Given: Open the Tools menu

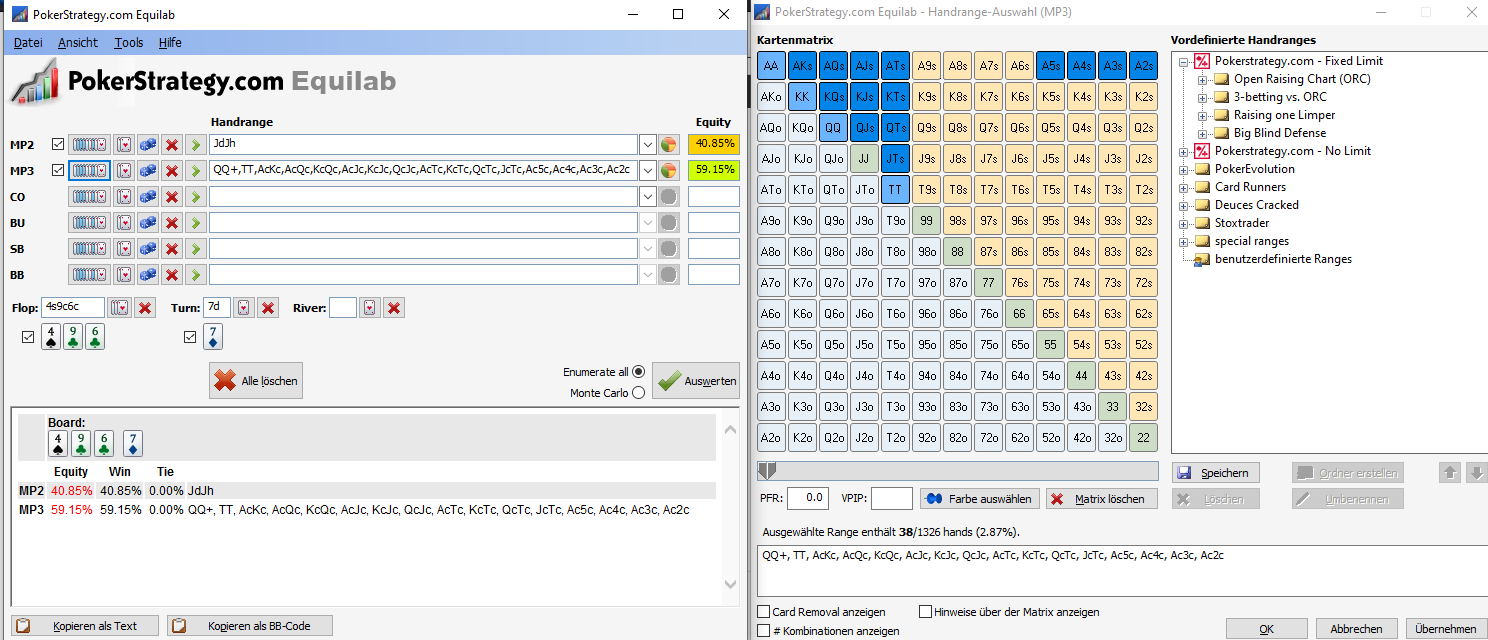Looking at the screenshot, I should pyautogui.click(x=129, y=43).
